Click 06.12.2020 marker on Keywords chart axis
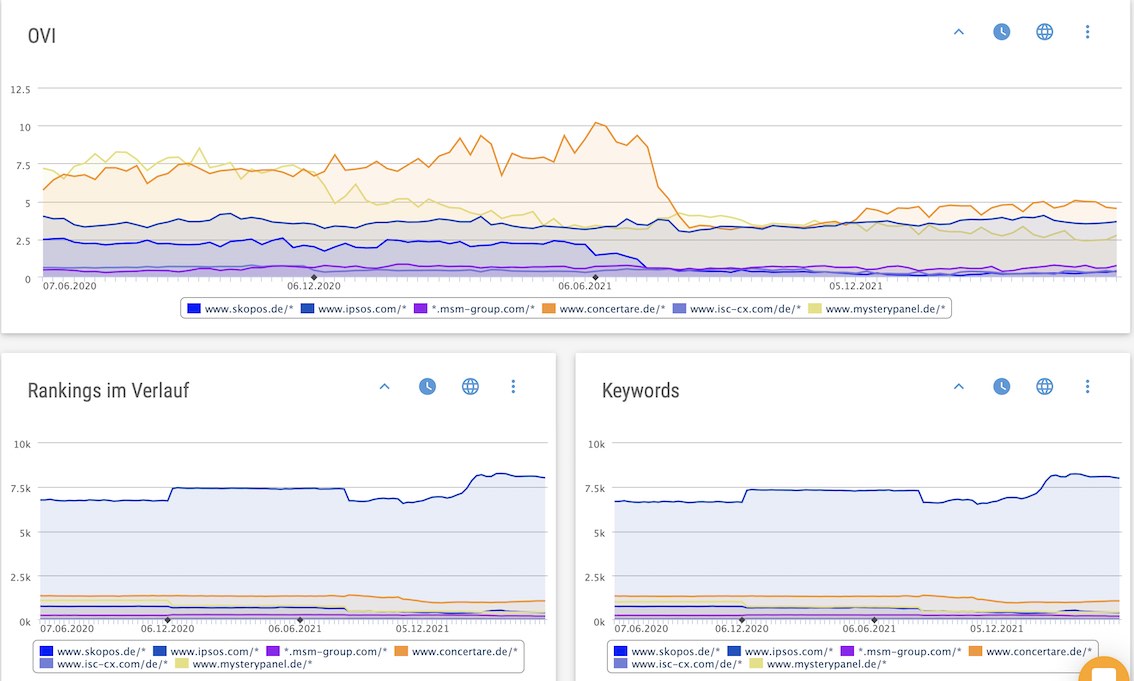The width and height of the screenshot is (1134, 681). click(742, 620)
